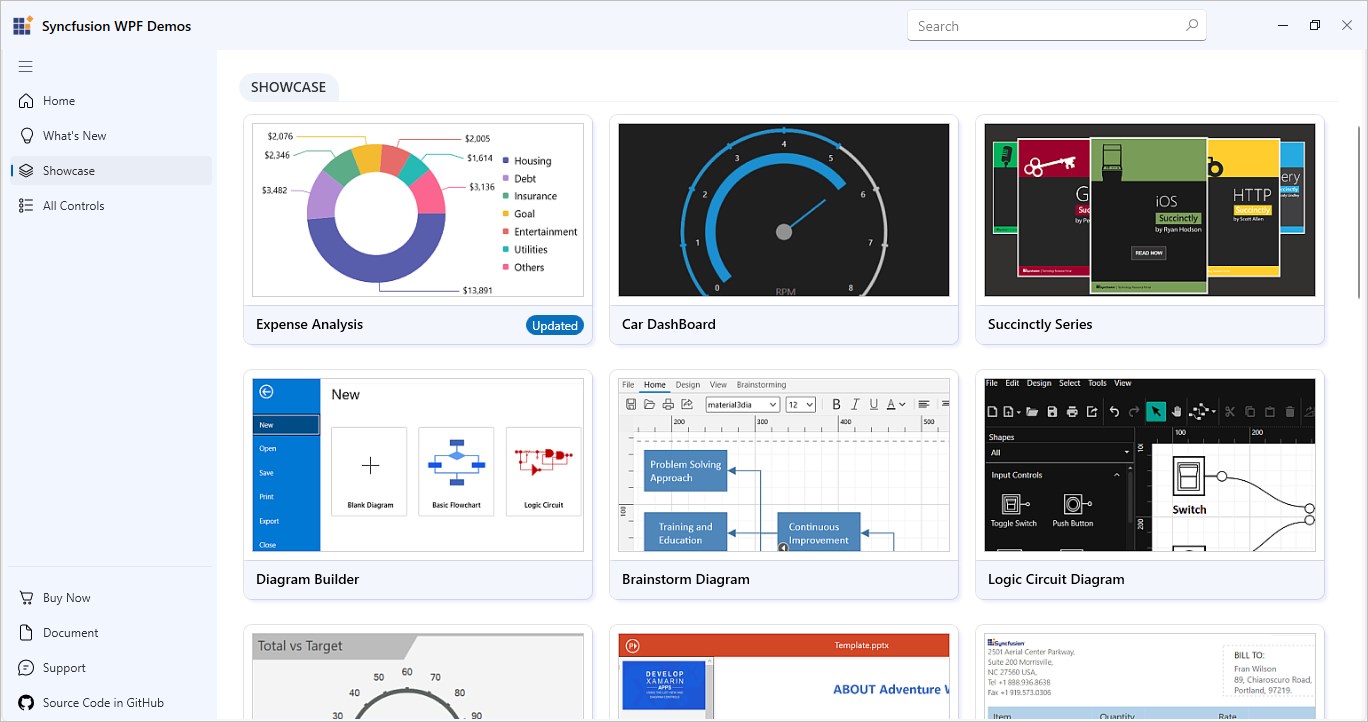The width and height of the screenshot is (1368, 722).
Task: Open the Buy Now link
Action: 67,598
